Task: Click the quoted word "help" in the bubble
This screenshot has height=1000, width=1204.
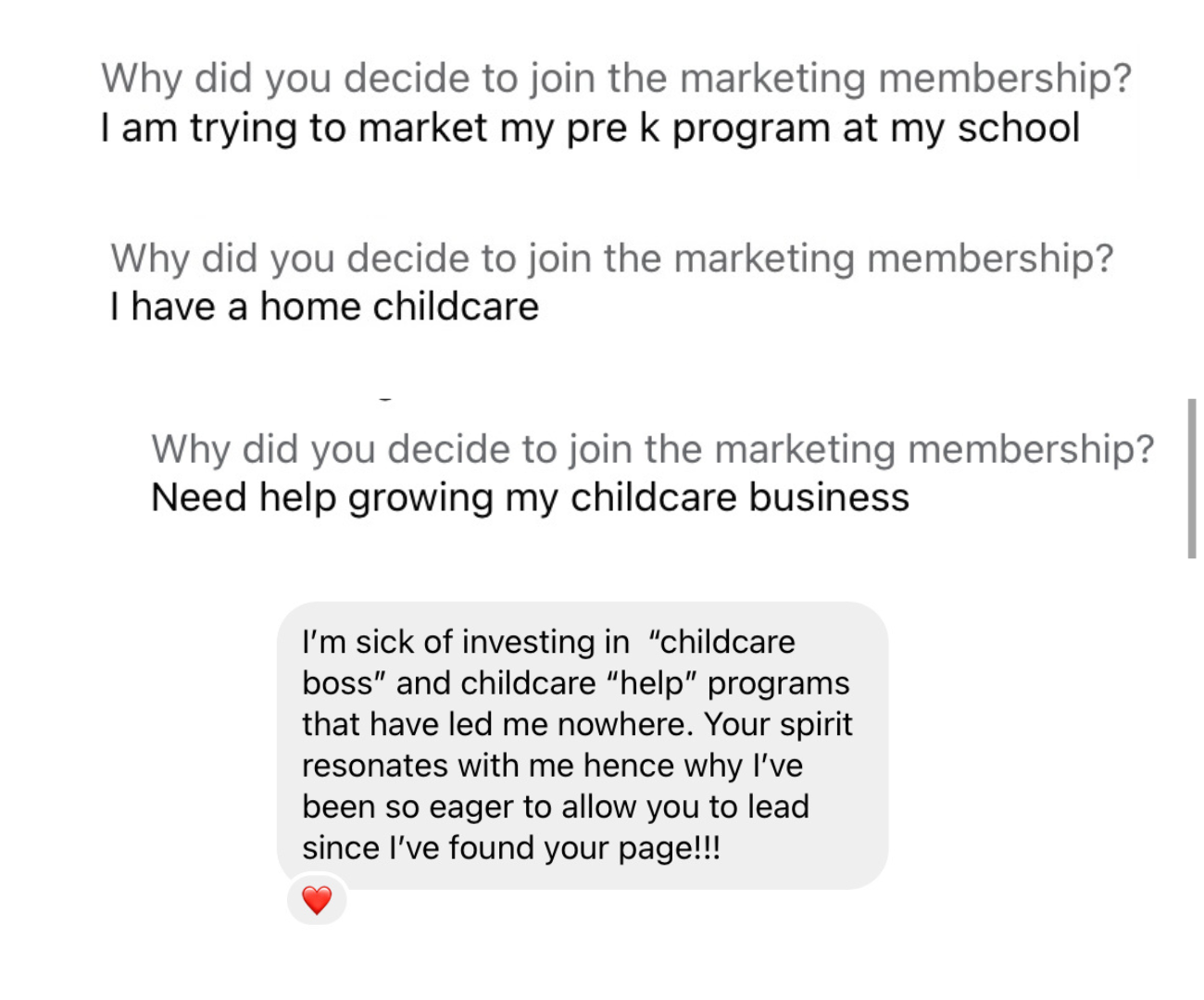Action: 652,683
